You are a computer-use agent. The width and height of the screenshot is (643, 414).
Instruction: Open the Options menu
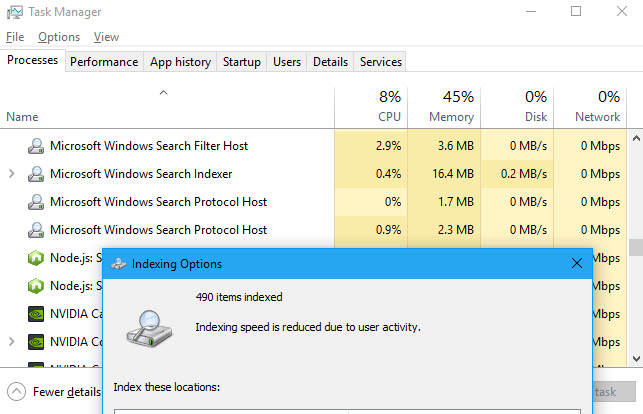(x=59, y=37)
